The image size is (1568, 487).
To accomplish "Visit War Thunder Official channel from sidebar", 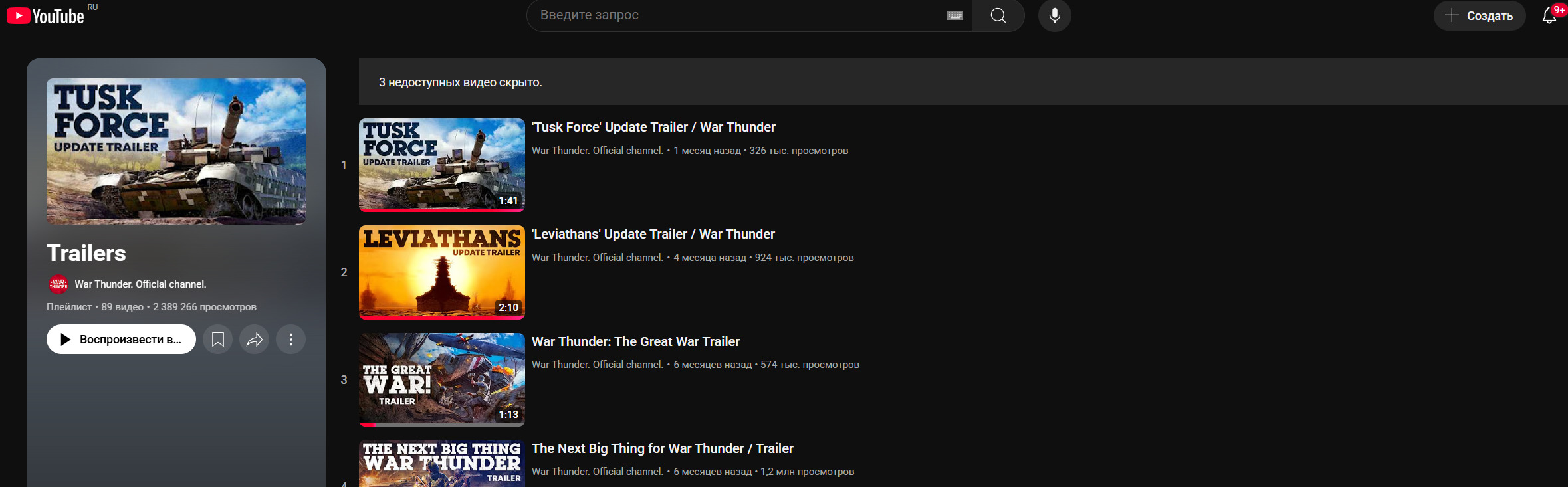I will pyautogui.click(x=140, y=284).
